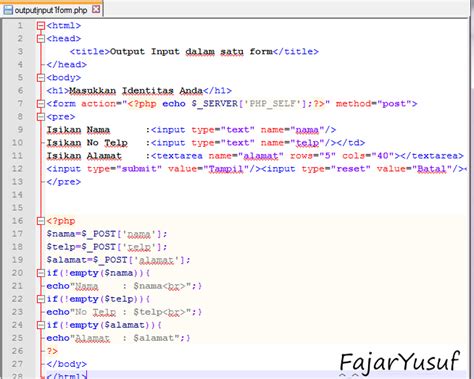The height and width of the screenshot is (379, 474).
Task: Click the </pre> closing tag on line 13
Action: tap(64, 182)
